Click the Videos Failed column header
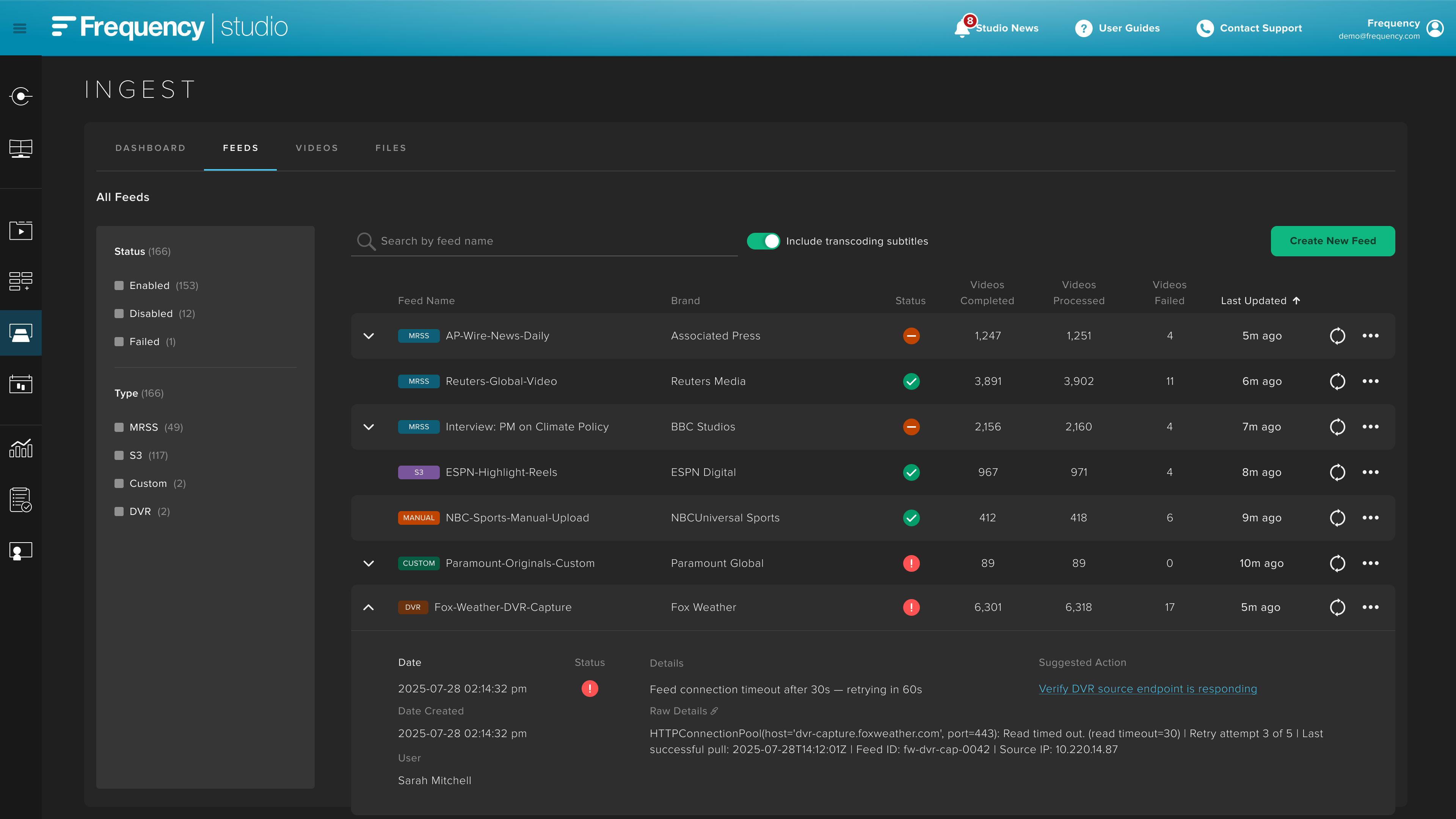1456x819 pixels. [x=1169, y=293]
